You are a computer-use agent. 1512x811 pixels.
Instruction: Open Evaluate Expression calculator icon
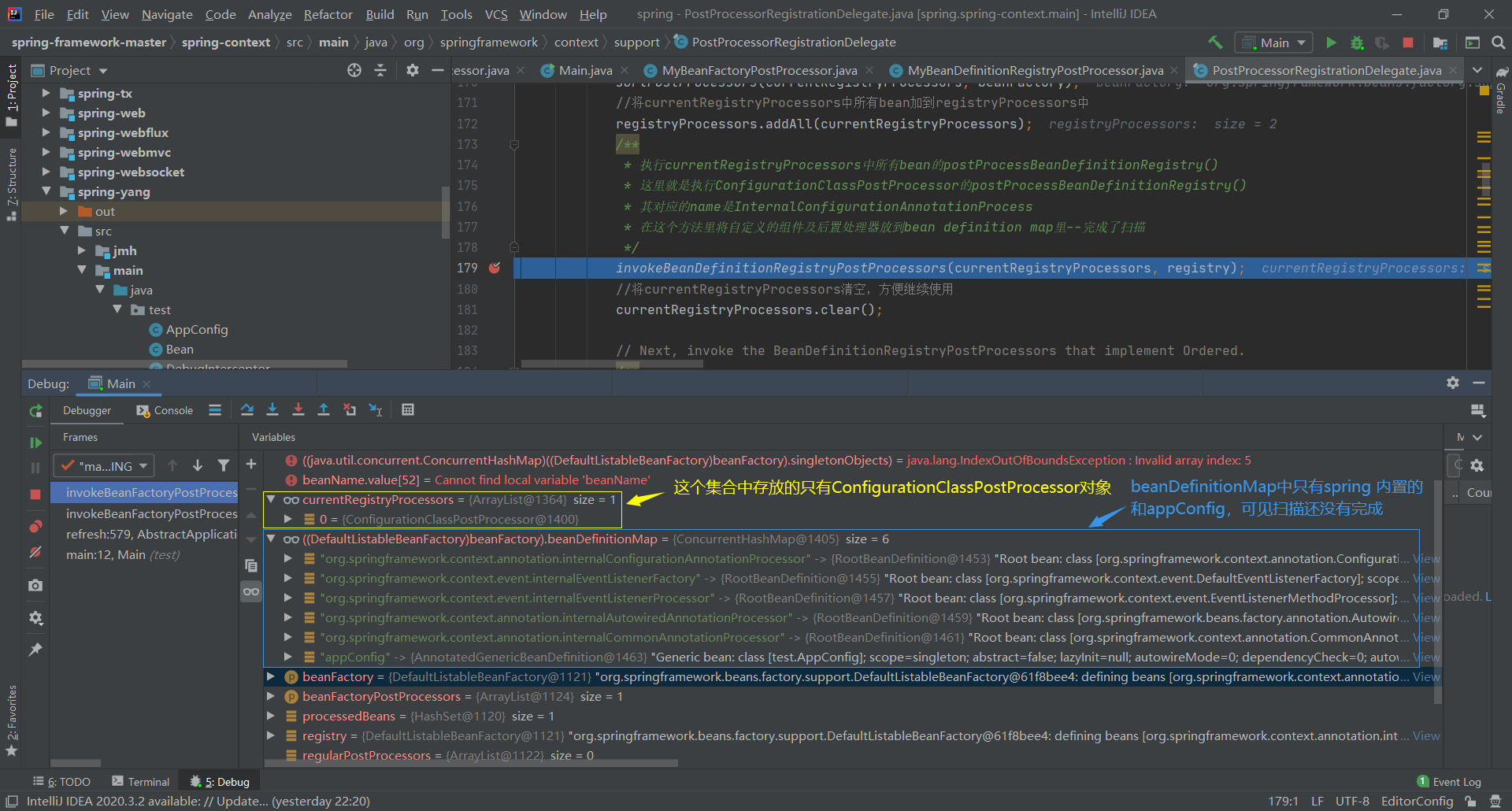coord(408,409)
